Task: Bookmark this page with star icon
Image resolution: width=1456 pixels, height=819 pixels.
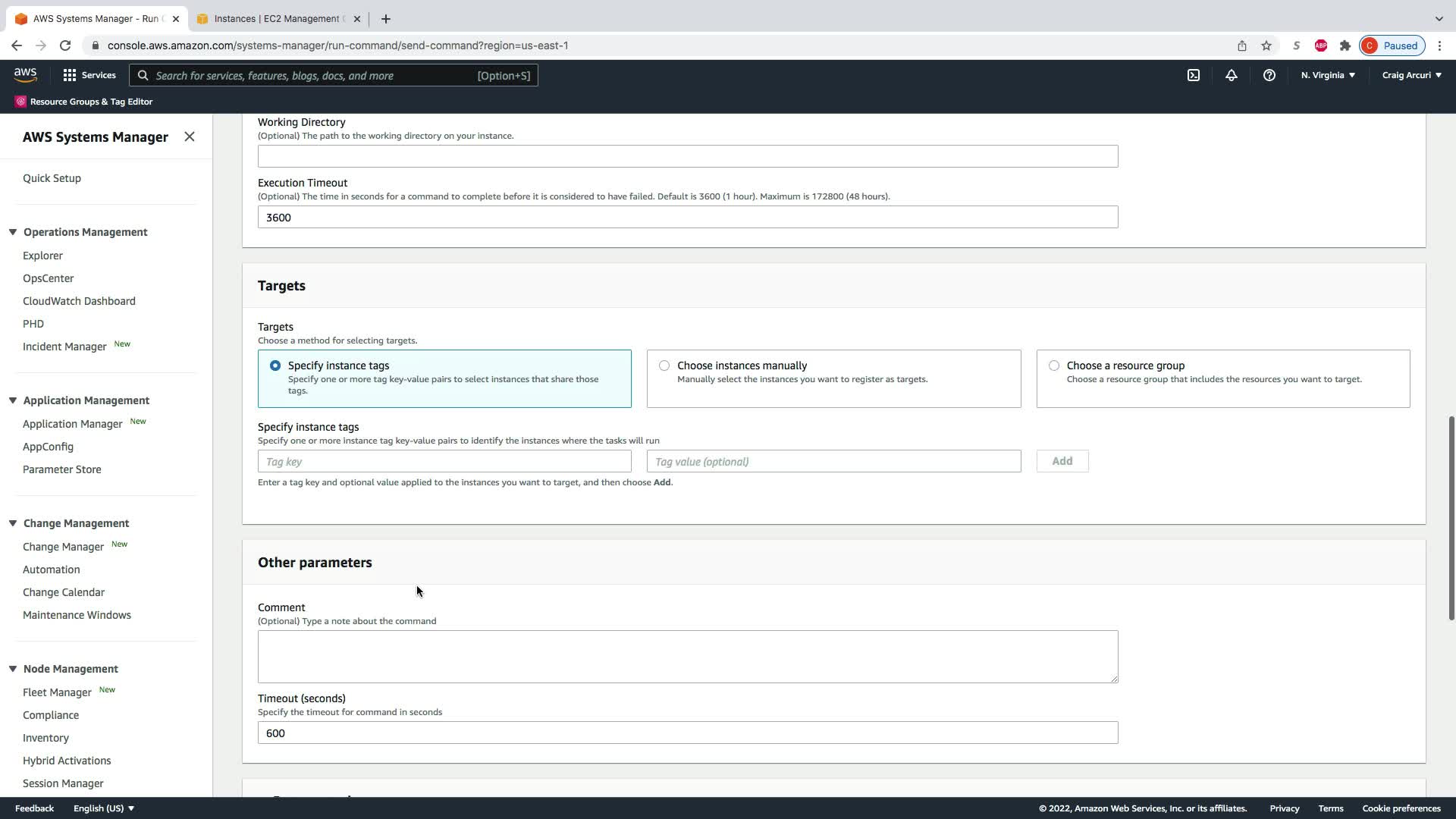Action: tap(1266, 45)
